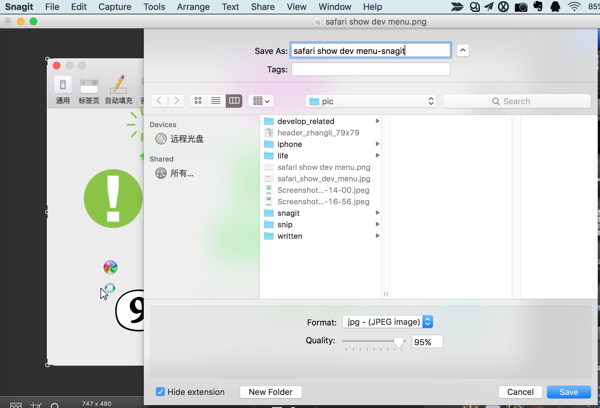600x408 pixels.
Task: Click the notification bell icon in menu bar
Action: click(555, 7)
